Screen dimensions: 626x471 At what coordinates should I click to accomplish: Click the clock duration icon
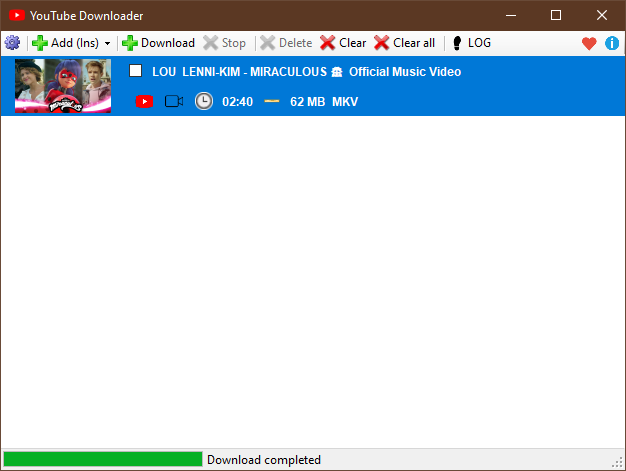tap(204, 102)
